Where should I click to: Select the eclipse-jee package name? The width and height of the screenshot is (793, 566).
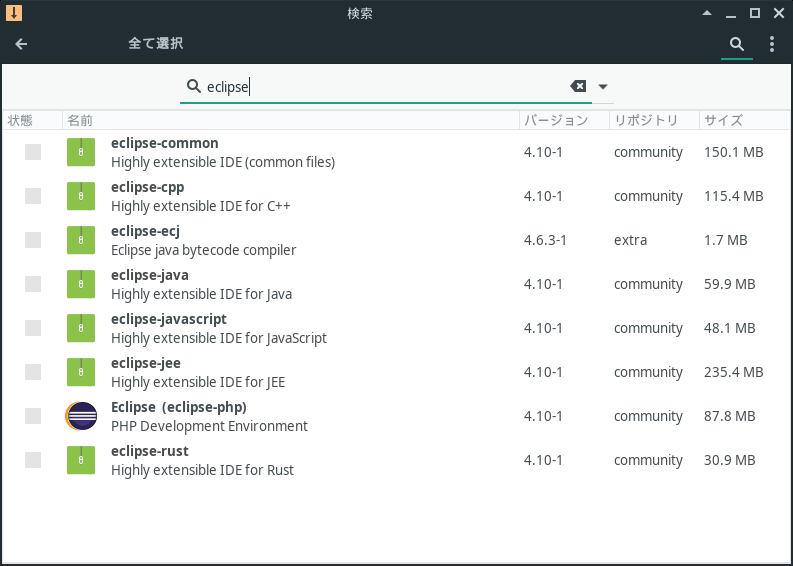click(146, 363)
